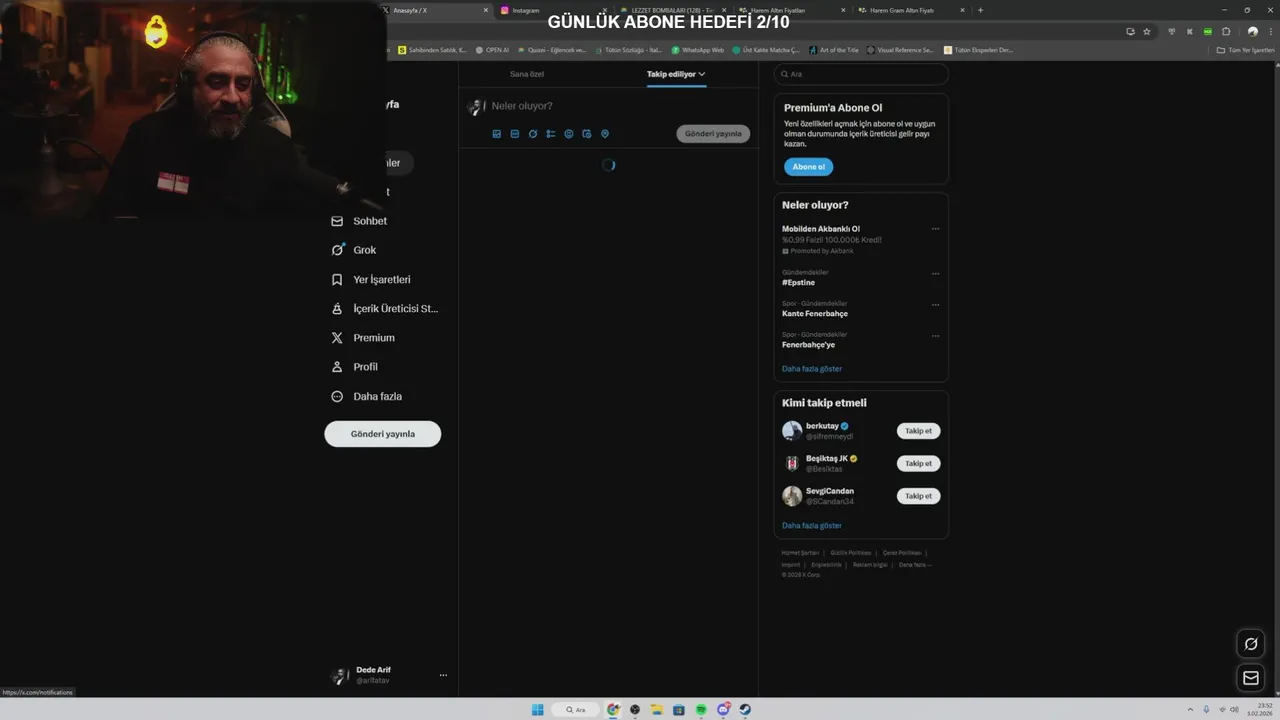Screen dimensions: 1280x720
Task: Open Grok from the sidebar
Action: tap(354, 250)
